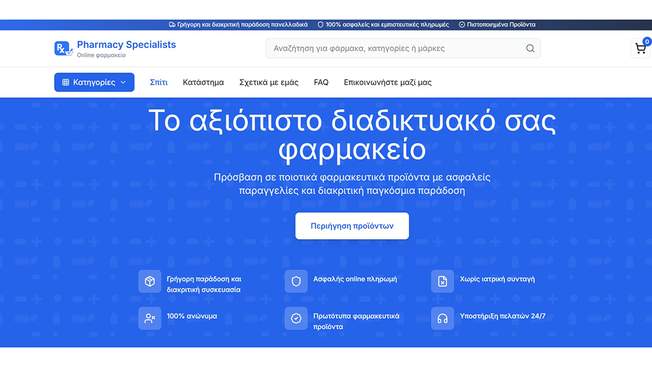Open the Κατάστημα menu item
The width and height of the screenshot is (652, 367).
[x=203, y=82]
